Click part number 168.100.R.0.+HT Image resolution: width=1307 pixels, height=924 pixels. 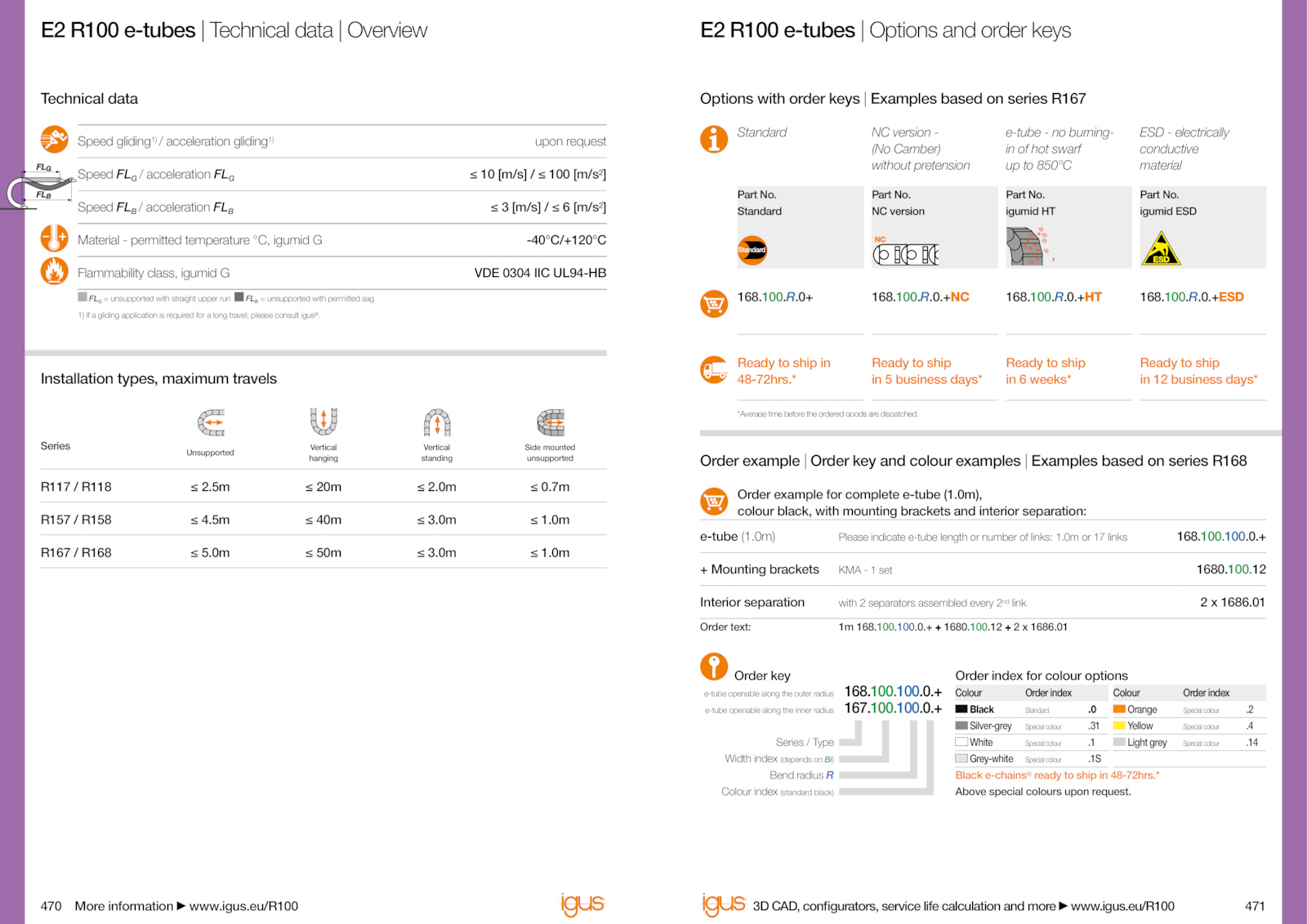pos(1054,297)
